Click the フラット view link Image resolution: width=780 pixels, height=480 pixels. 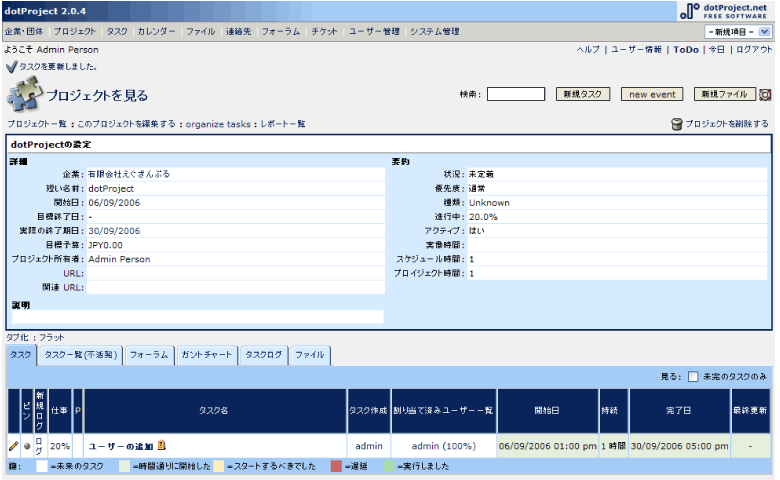click(51, 337)
